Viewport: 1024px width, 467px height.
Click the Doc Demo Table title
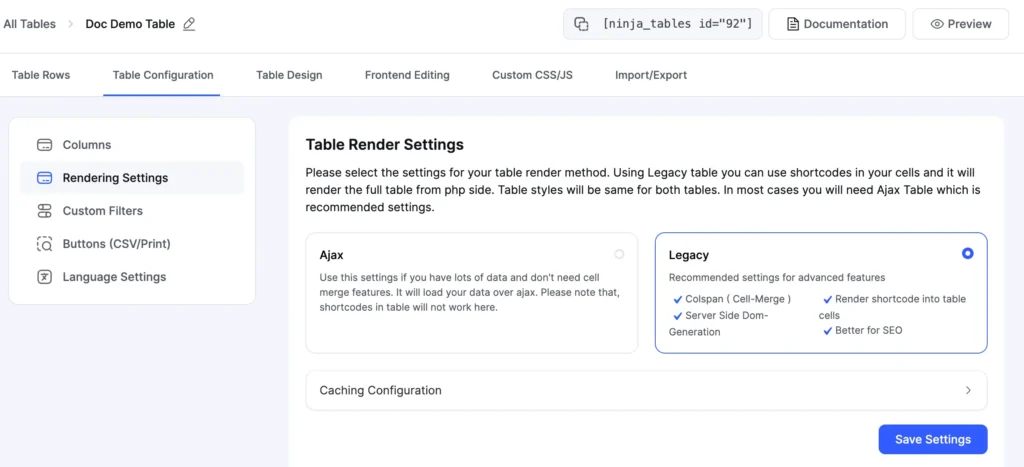(x=130, y=24)
